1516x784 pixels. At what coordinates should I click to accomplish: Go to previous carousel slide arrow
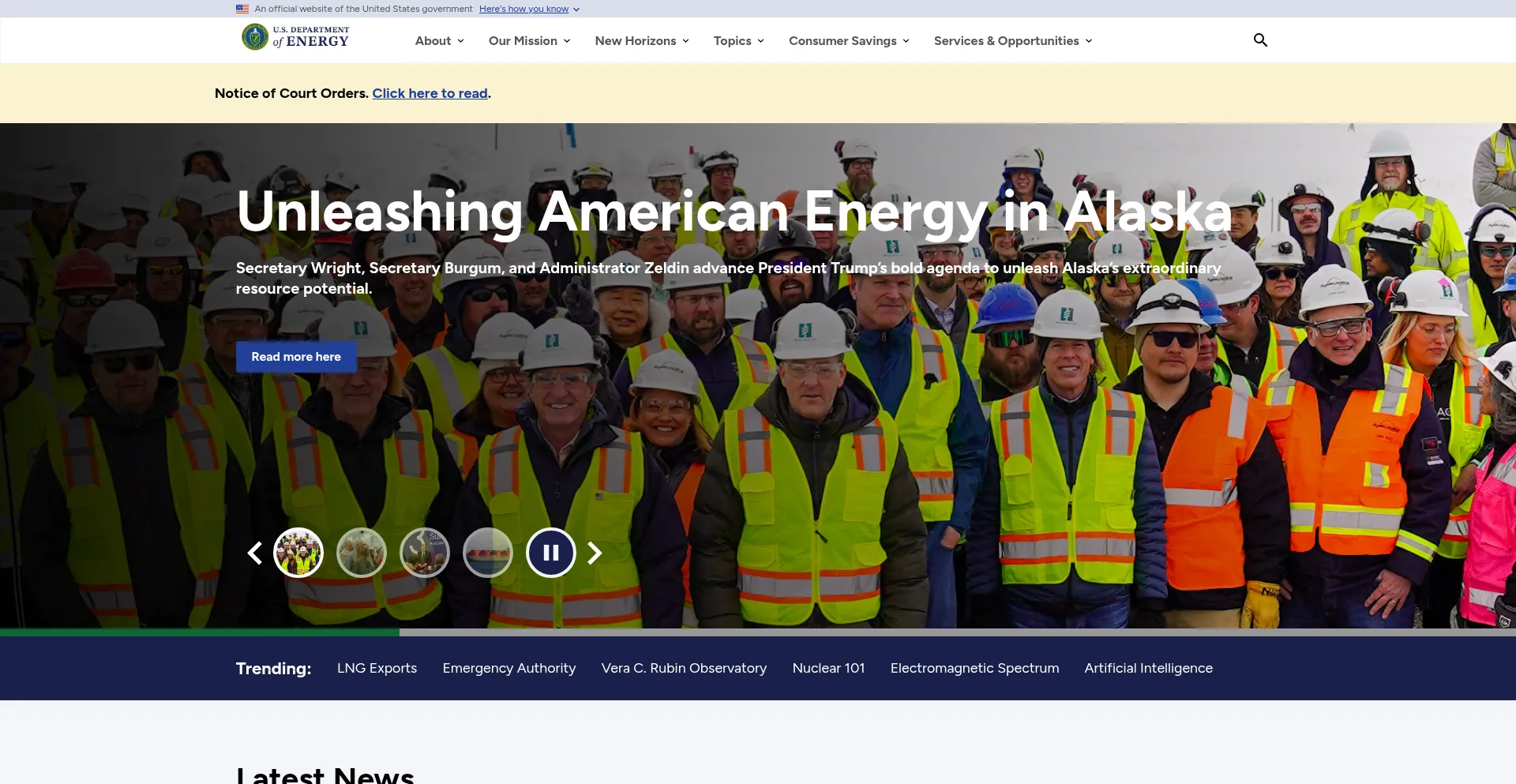(254, 553)
